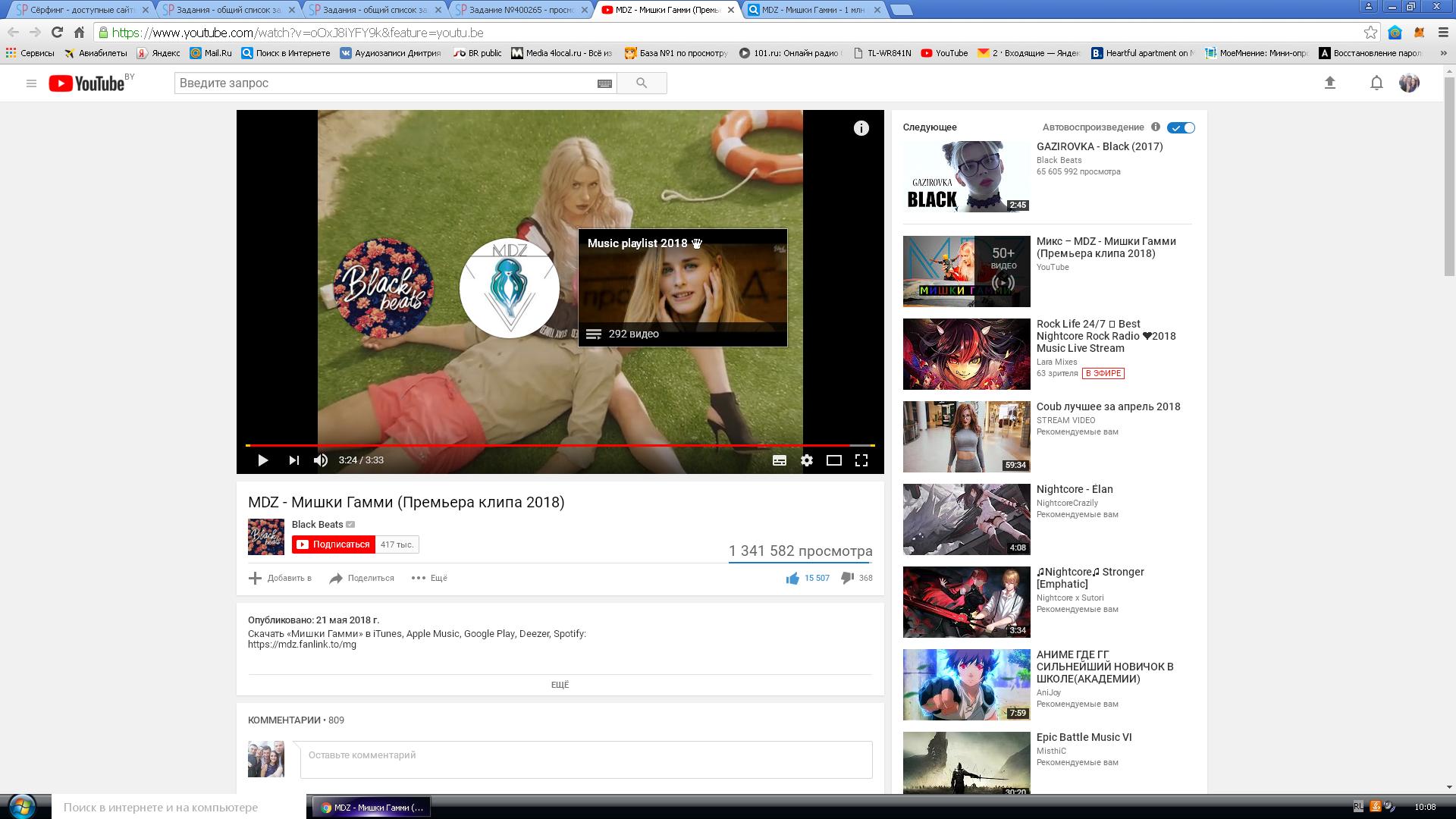The height and width of the screenshot is (819, 1456).
Task: Open the Windows Start button
Action: tap(22, 805)
